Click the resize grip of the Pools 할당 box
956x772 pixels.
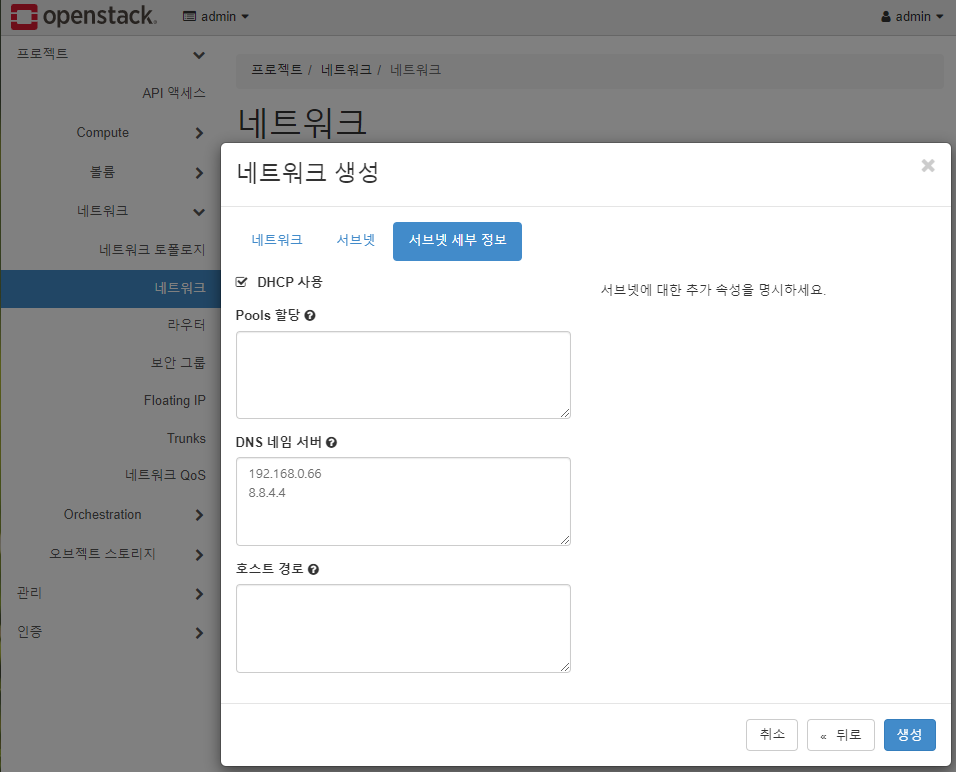[x=565, y=413]
